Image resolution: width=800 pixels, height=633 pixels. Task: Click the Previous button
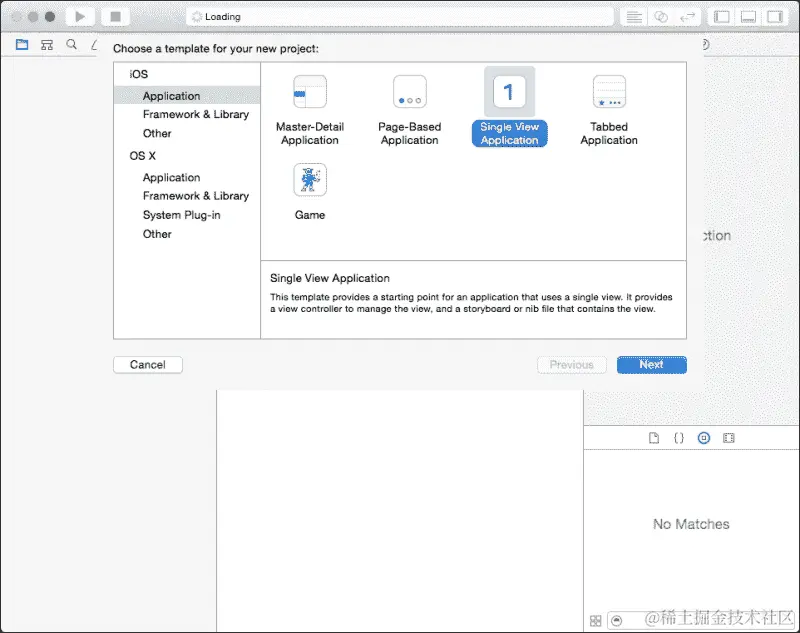point(572,365)
